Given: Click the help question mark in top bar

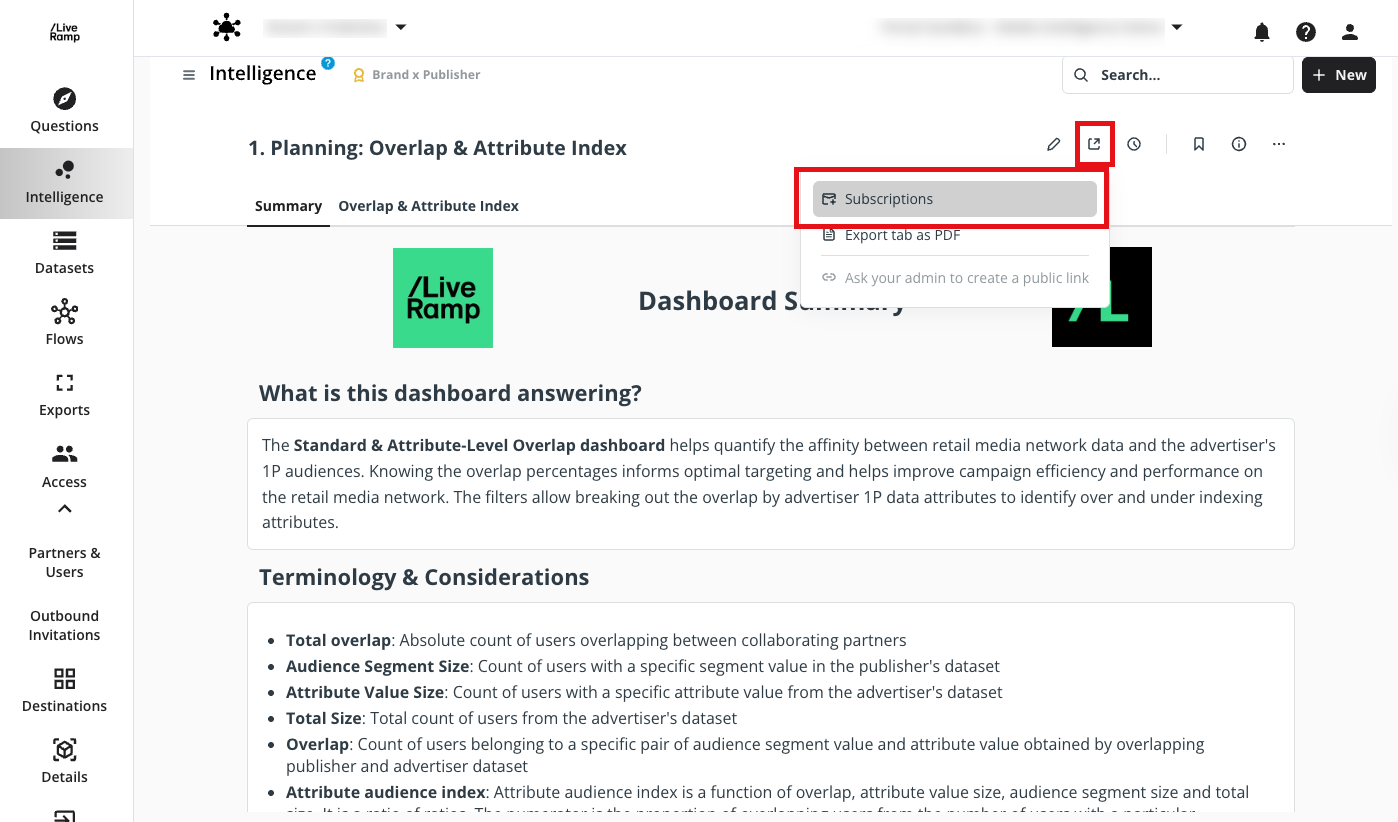Looking at the screenshot, I should click(1305, 31).
